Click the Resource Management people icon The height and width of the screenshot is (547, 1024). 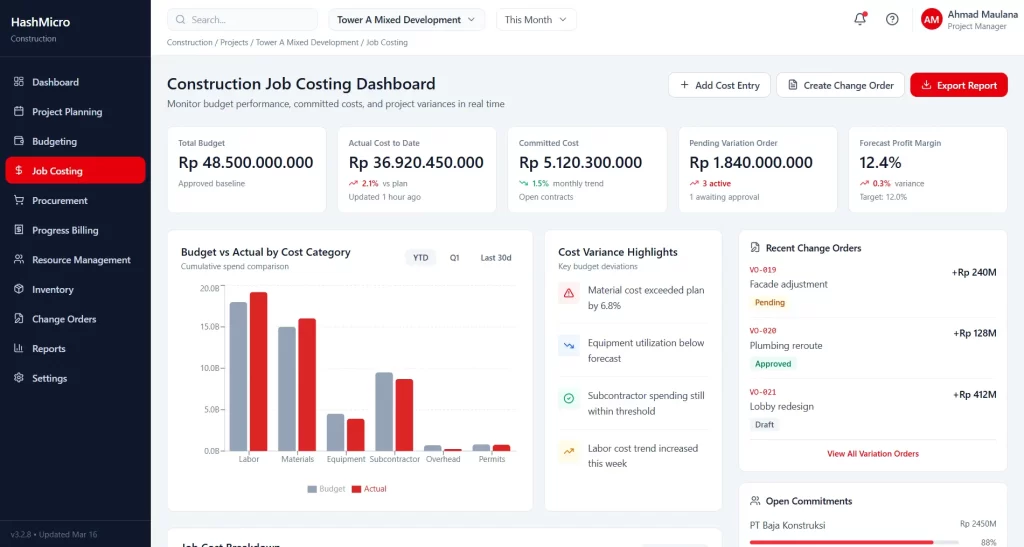(18, 259)
